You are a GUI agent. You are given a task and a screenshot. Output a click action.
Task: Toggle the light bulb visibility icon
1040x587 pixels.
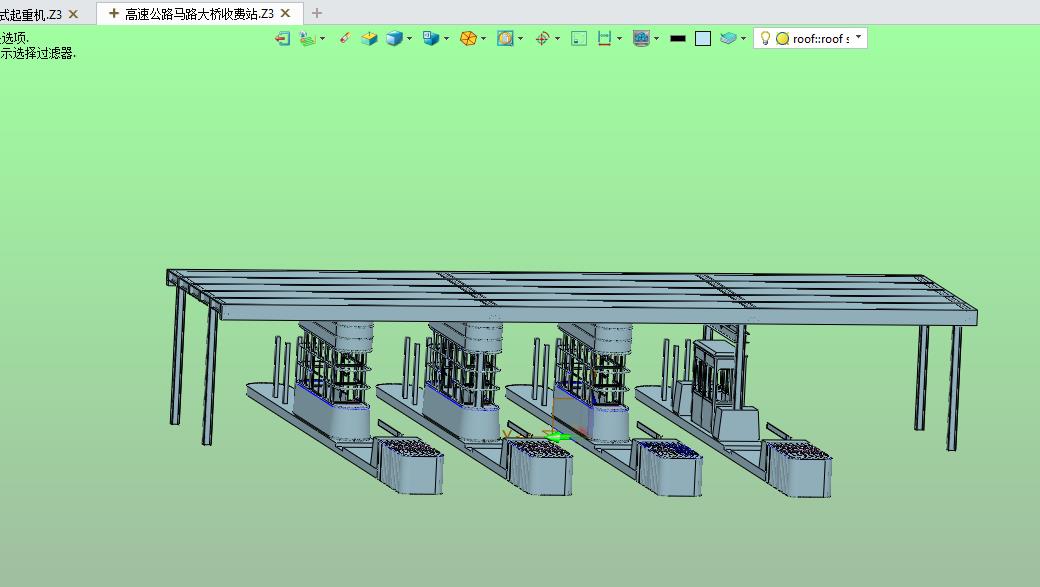click(765, 38)
